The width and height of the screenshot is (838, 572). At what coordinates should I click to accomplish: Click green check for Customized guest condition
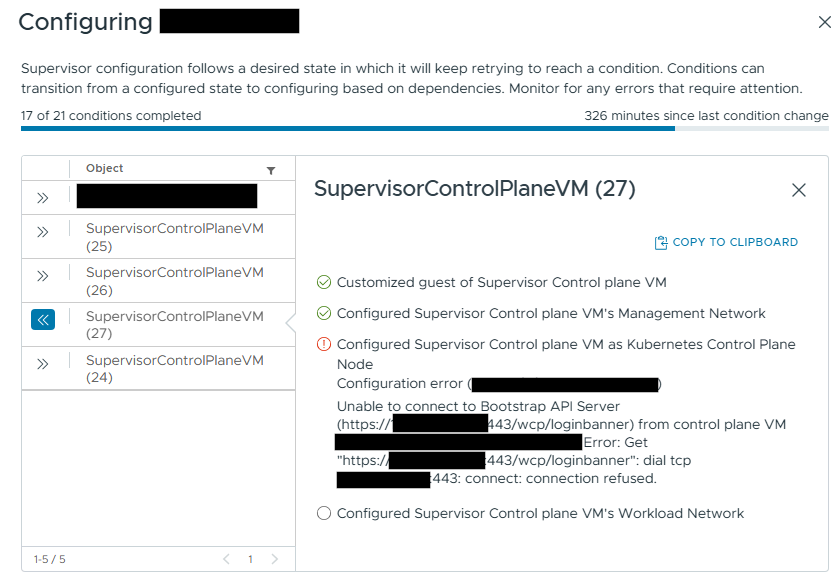tap(324, 282)
